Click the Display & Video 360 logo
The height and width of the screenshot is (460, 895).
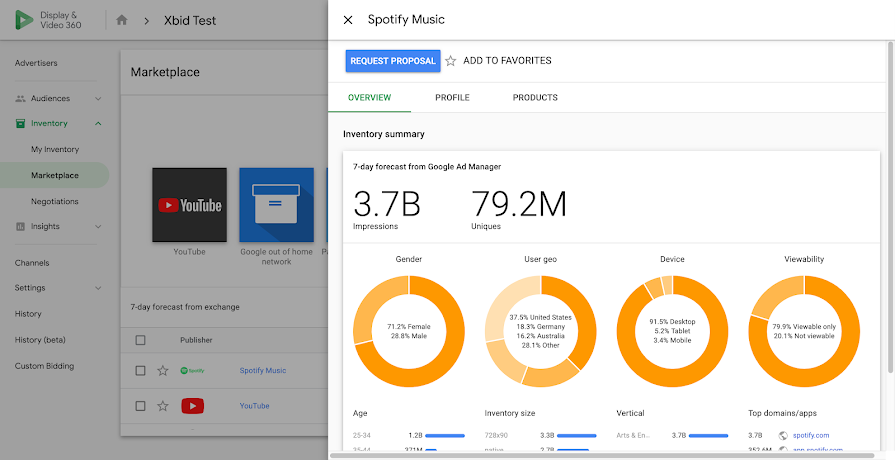coord(25,19)
